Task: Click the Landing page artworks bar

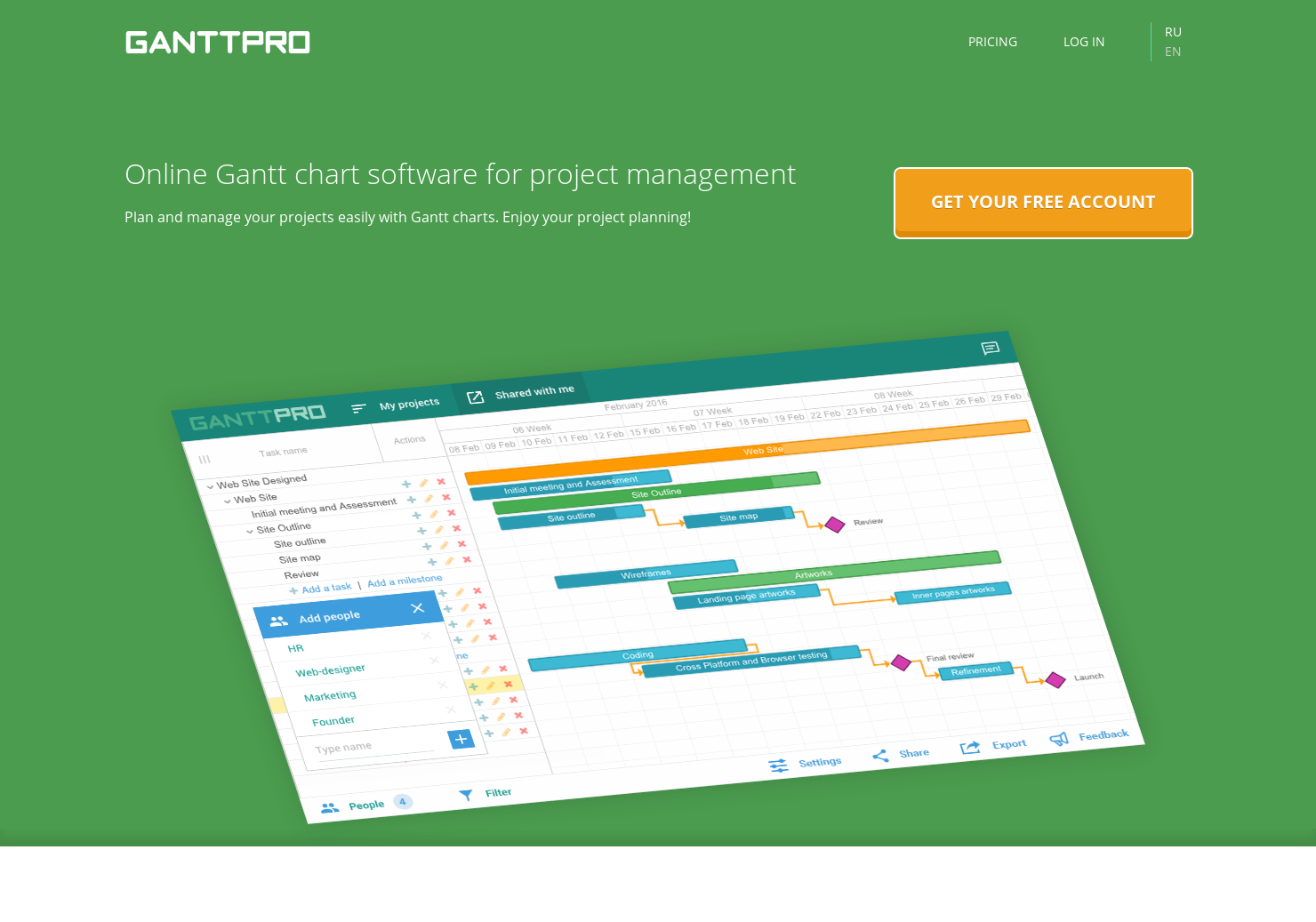Action: pos(746,597)
